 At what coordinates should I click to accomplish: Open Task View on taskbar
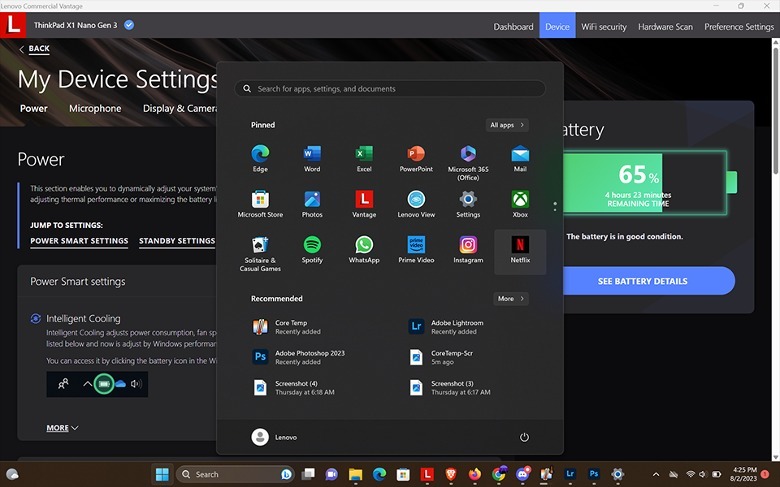pos(308,474)
